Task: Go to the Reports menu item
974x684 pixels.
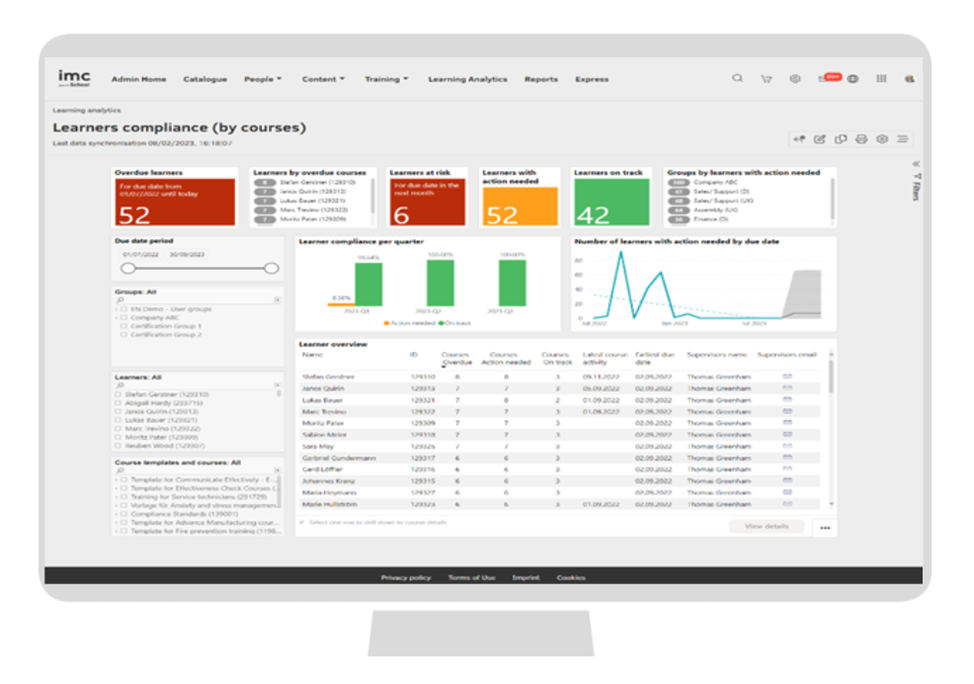Action: [541, 79]
